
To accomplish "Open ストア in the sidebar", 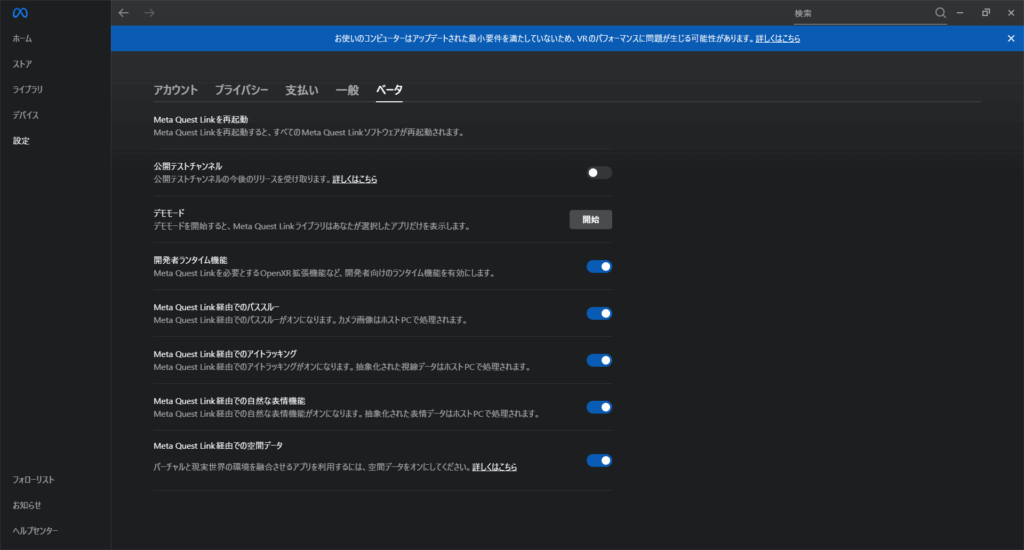I will (22, 64).
